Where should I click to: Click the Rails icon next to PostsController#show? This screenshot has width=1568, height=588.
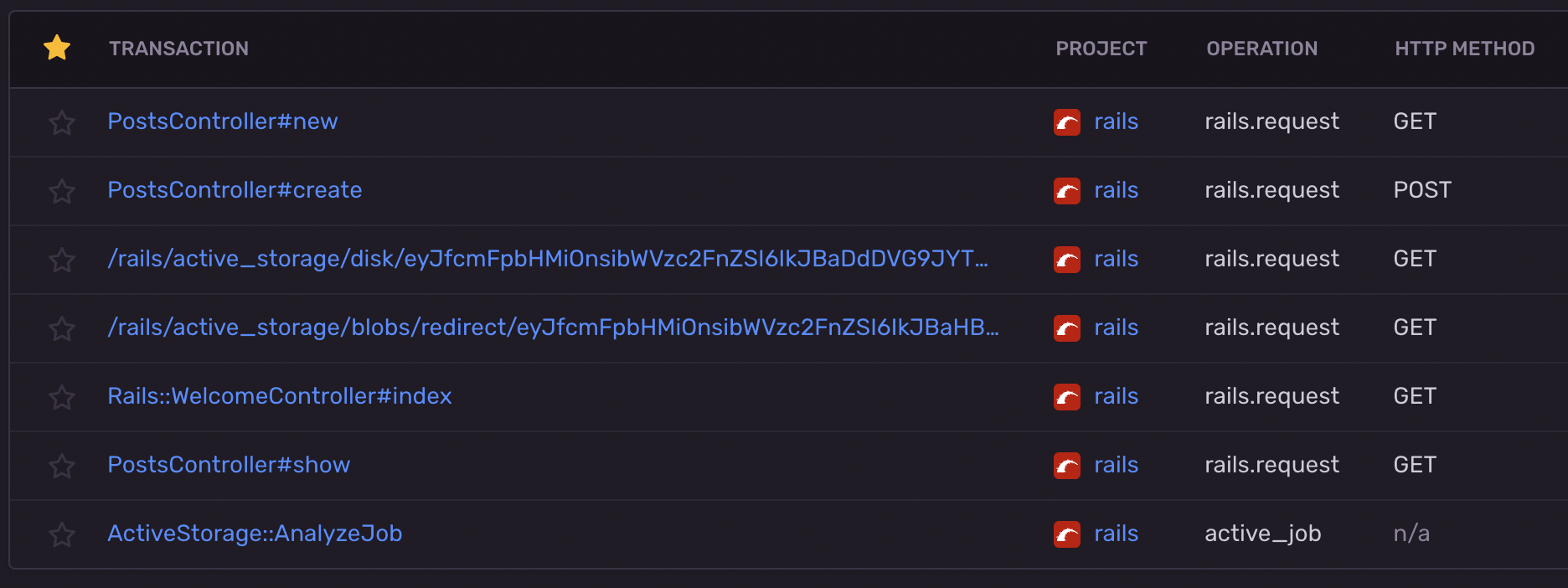(1066, 466)
